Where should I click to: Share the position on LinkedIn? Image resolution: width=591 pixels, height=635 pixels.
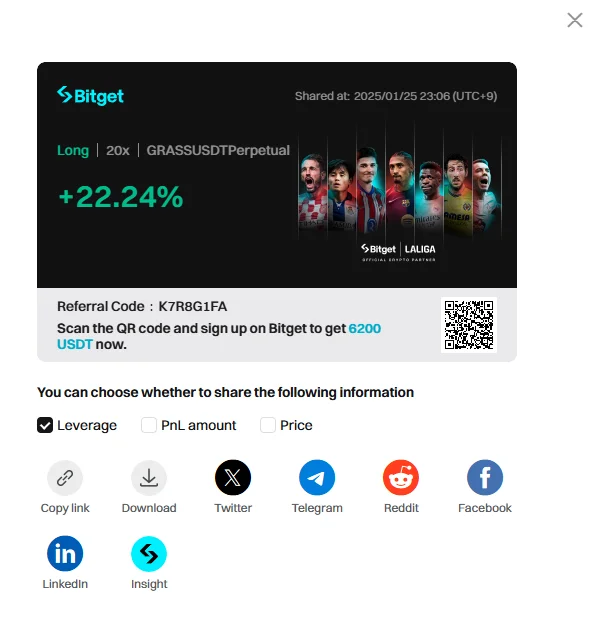click(65, 554)
